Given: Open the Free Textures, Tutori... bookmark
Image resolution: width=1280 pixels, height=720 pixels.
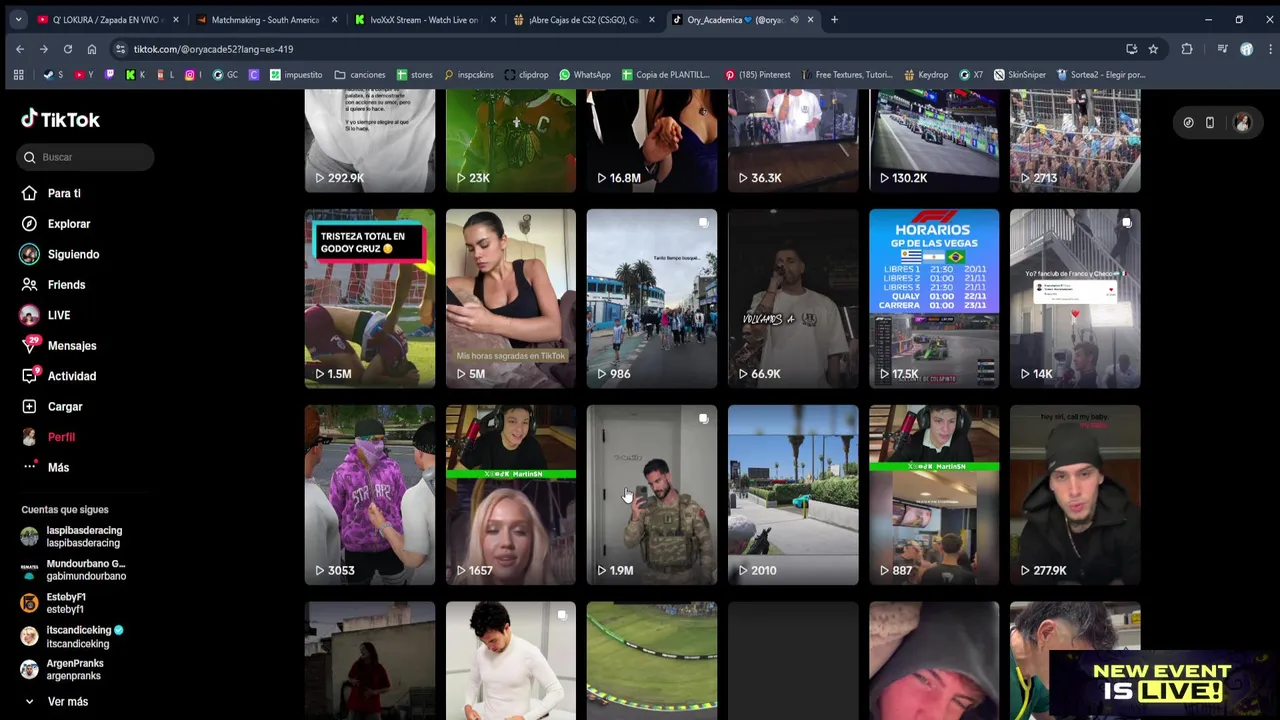Looking at the screenshot, I should pos(846,75).
